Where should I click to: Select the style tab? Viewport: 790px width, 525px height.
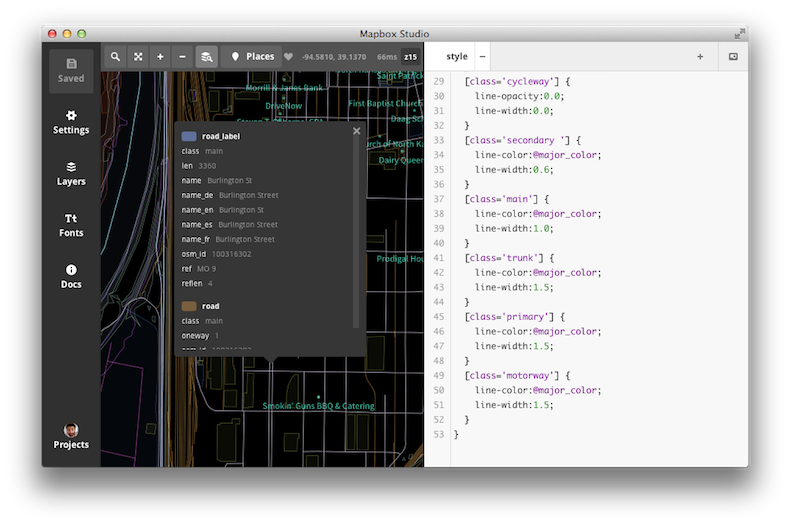(x=456, y=56)
